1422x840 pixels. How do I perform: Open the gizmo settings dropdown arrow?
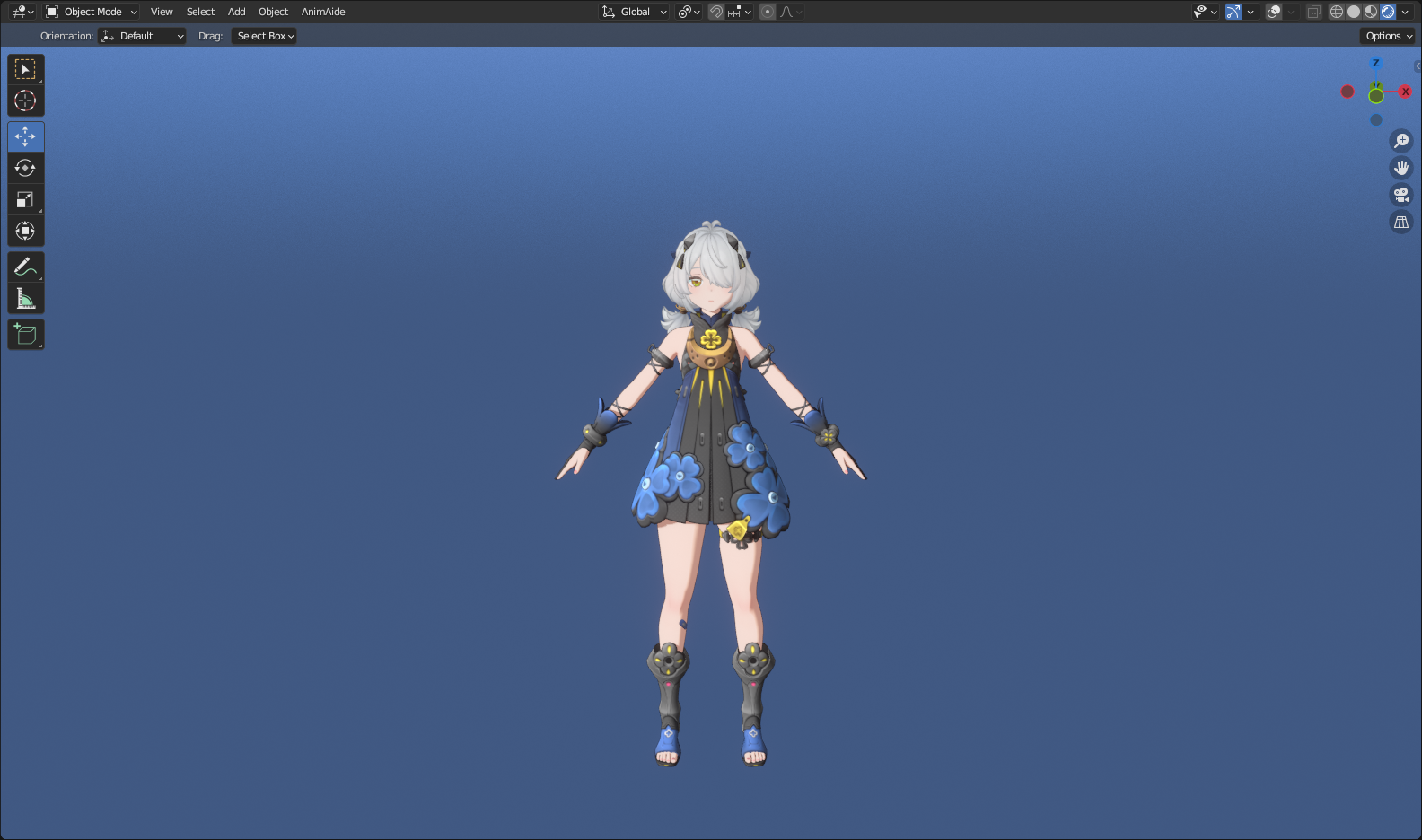coord(1251,12)
